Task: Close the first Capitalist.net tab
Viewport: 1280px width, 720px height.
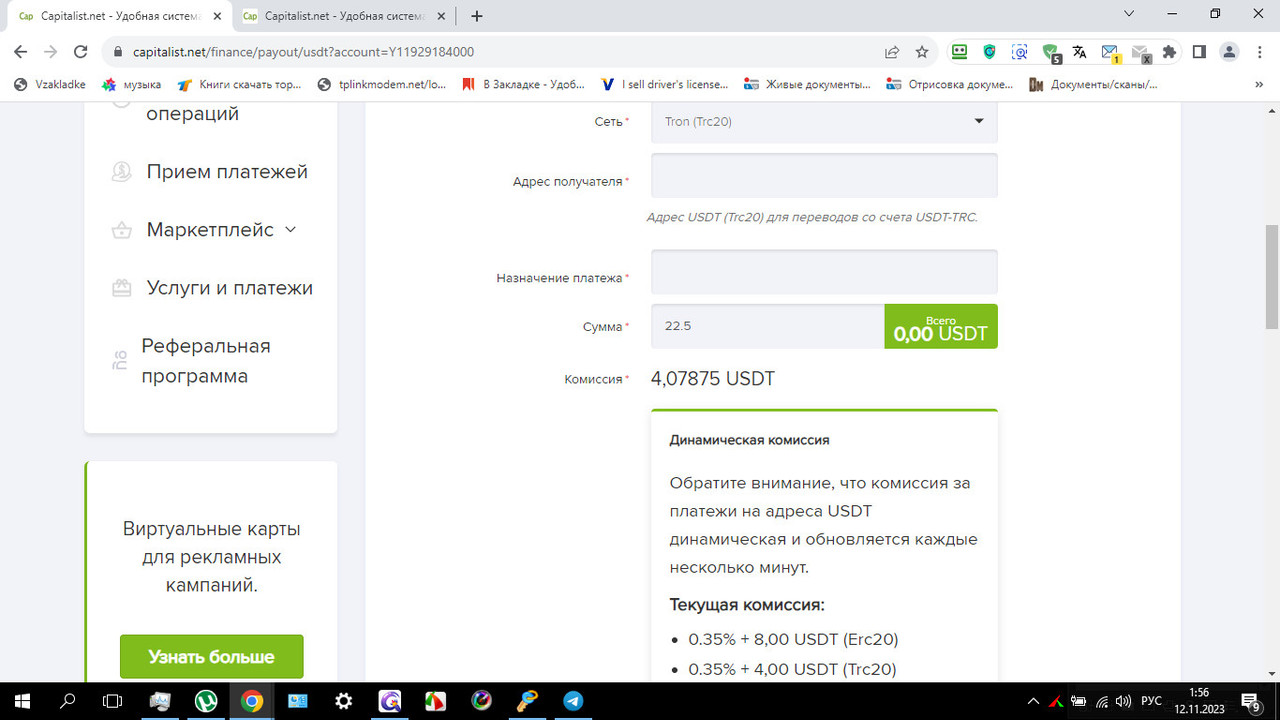Action: pos(215,16)
